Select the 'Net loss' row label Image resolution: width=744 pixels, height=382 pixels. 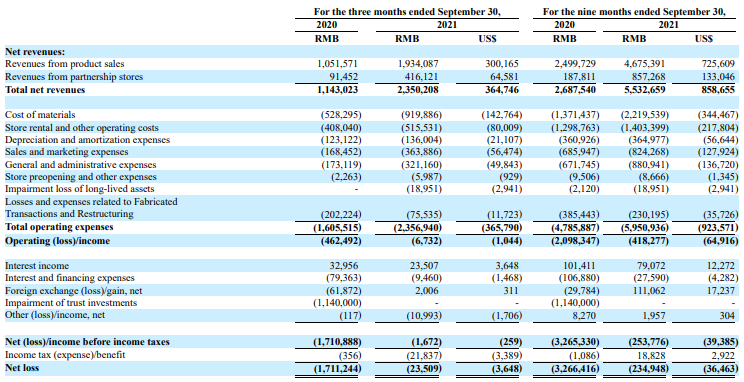(x=22, y=368)
